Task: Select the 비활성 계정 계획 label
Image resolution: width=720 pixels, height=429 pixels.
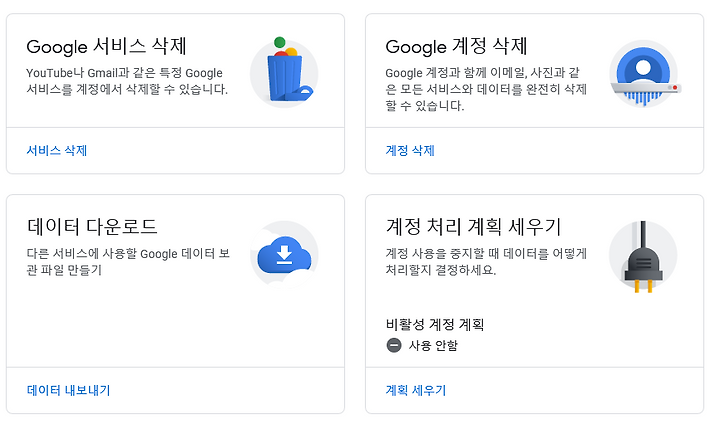Action: tap(435, 325)
